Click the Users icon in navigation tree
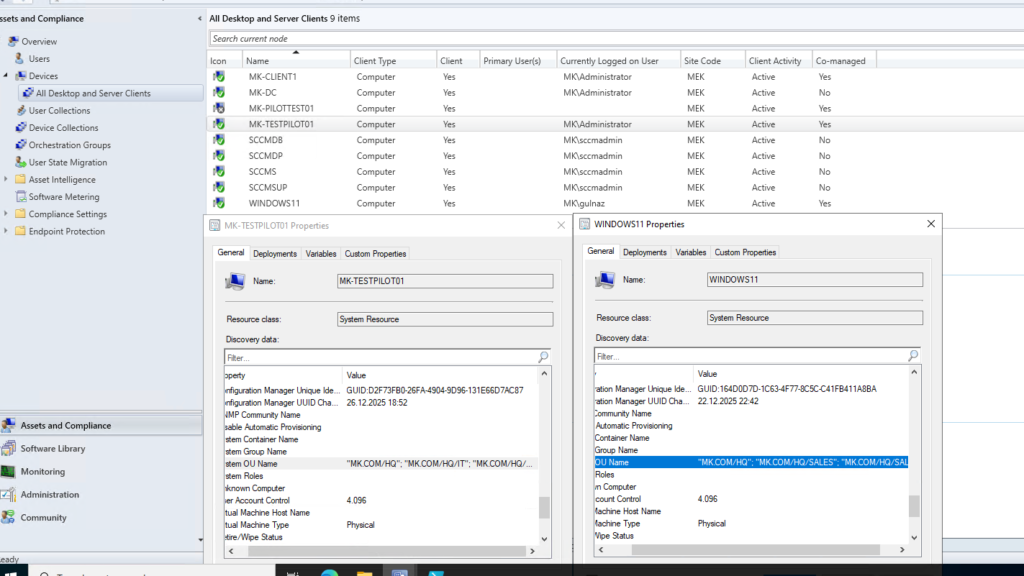This screenshot has width=1024, height=576. point(19,59)
